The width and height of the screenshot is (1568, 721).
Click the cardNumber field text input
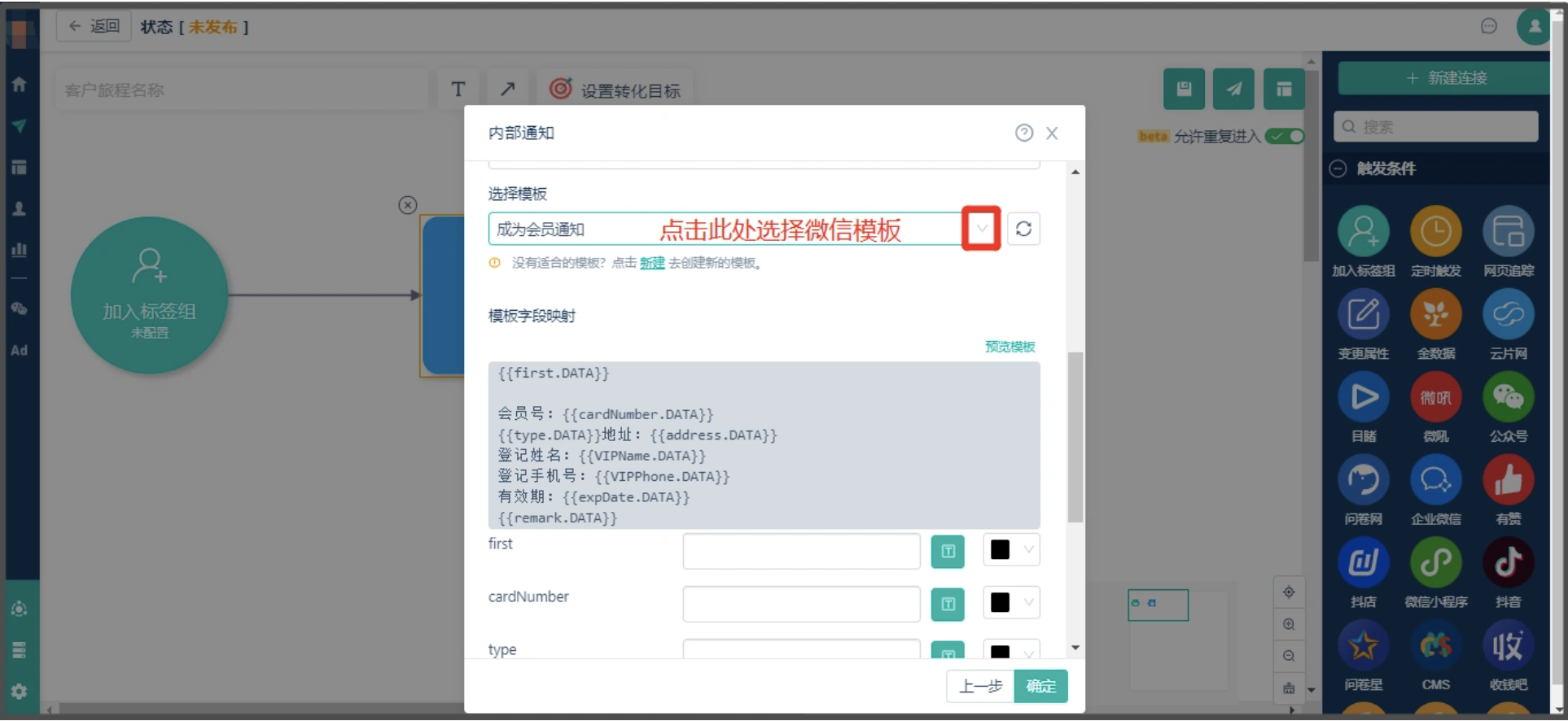[x=801, y=604]
